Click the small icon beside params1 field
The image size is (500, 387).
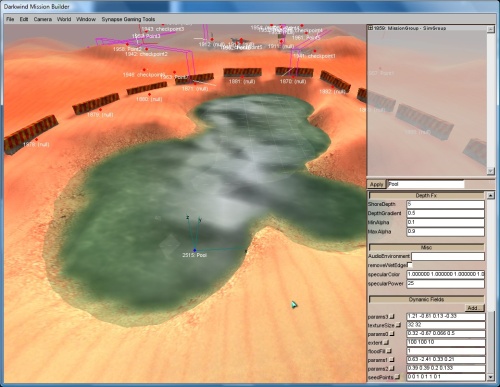(392, 360)
